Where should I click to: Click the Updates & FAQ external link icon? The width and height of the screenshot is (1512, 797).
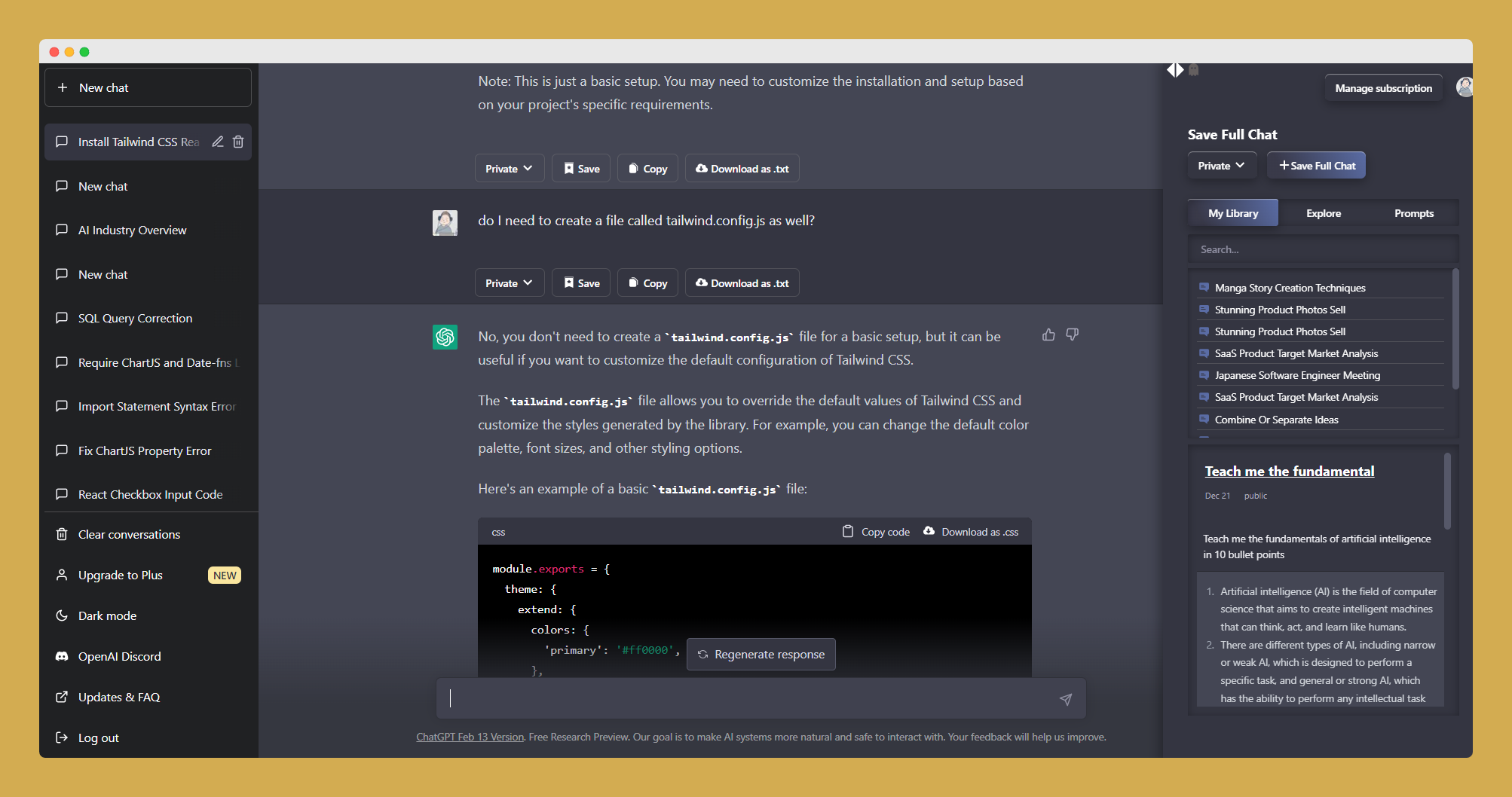(x=62, y=697)
